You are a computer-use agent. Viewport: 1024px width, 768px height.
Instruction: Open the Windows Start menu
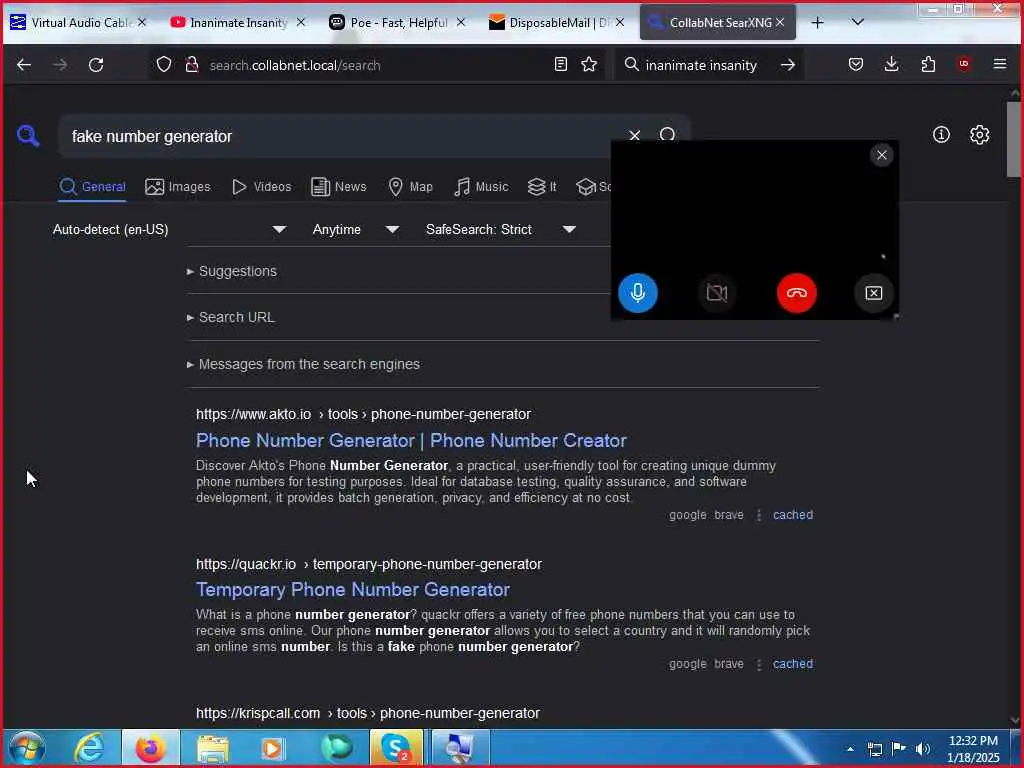coord(26,748)
